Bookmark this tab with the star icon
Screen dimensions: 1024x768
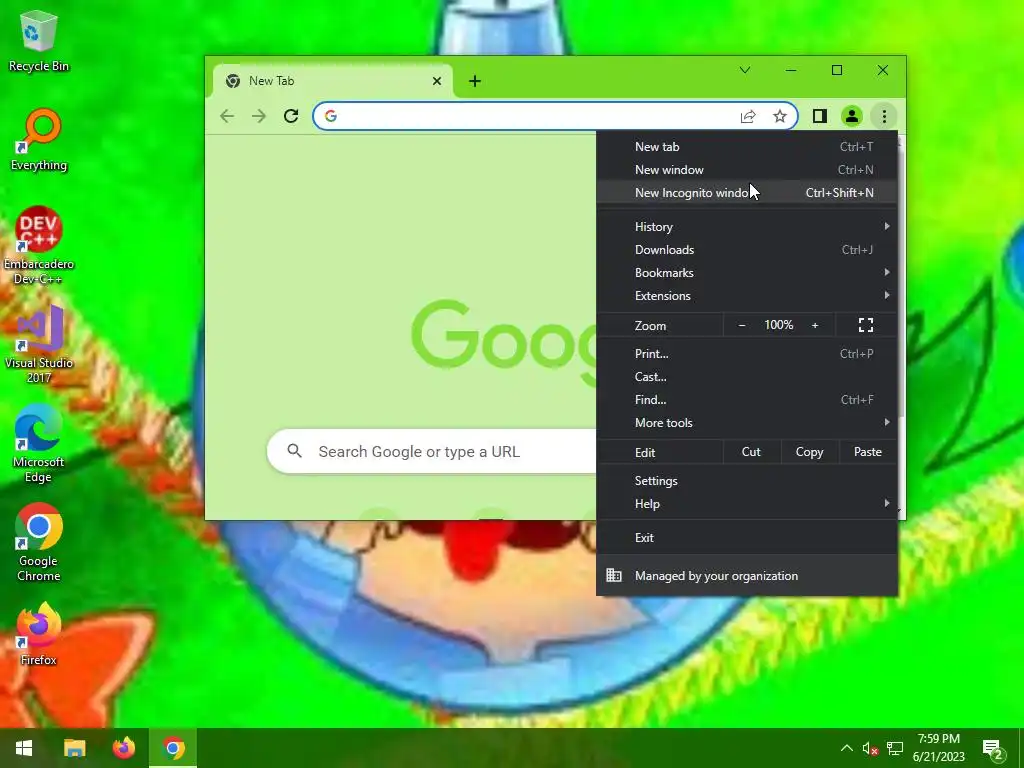point(780,116)
